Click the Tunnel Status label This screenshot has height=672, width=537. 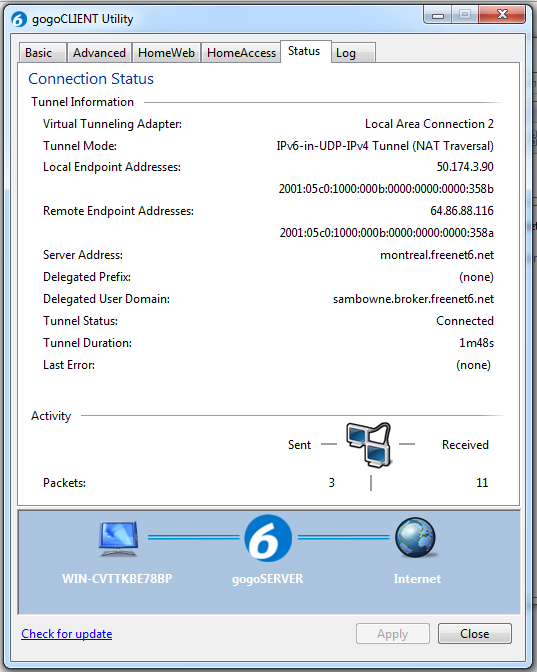tap(80, 321)
